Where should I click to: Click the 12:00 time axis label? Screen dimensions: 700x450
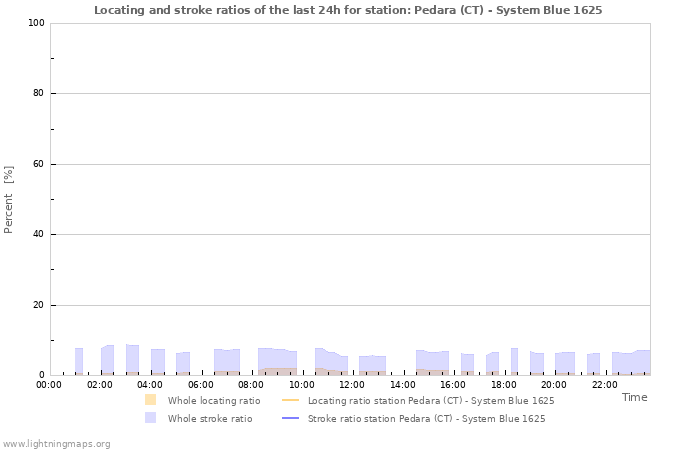click(352, 385)
